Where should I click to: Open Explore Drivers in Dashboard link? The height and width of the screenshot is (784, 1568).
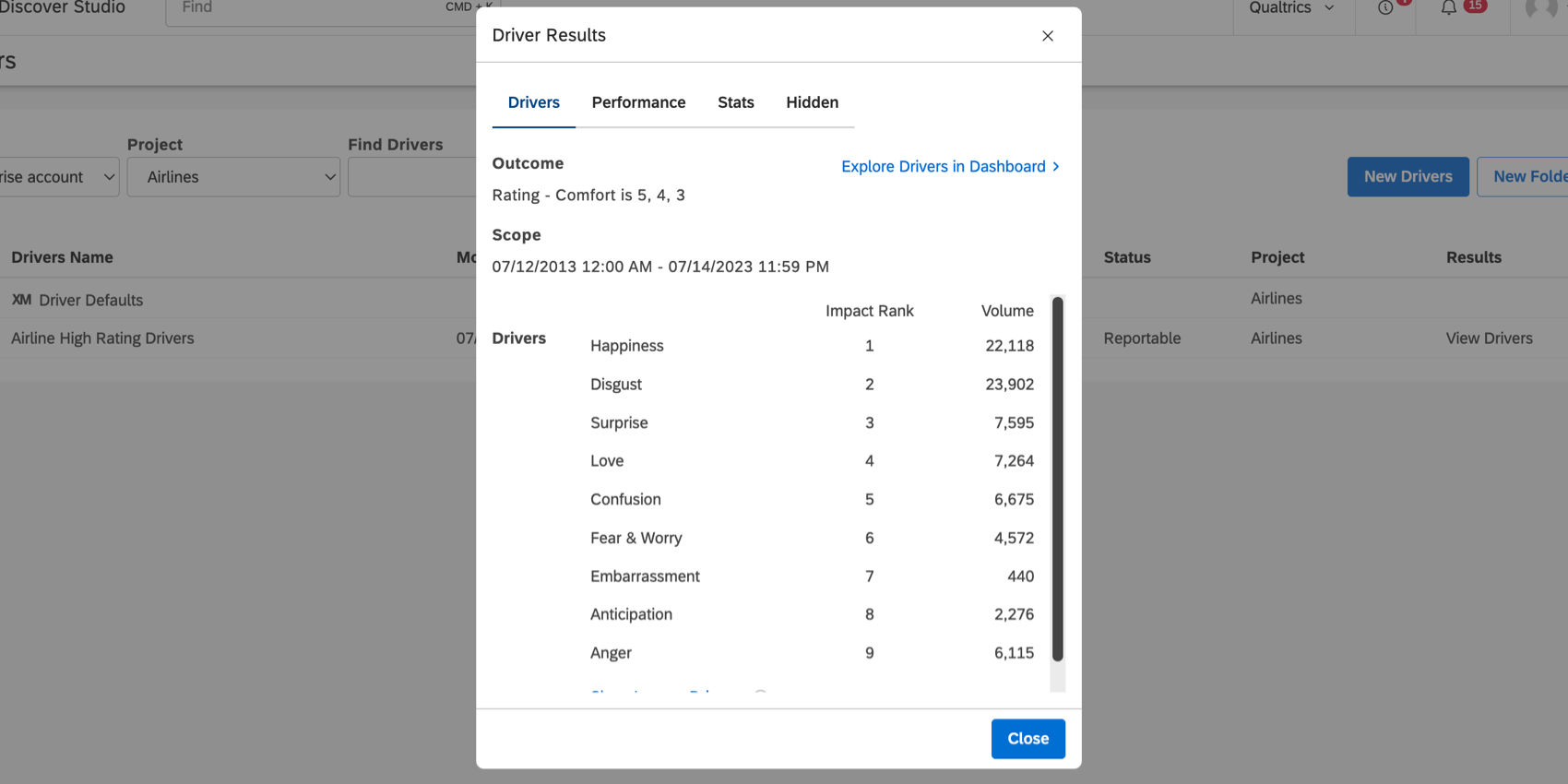pyautogui.click(x=943, y=166)
